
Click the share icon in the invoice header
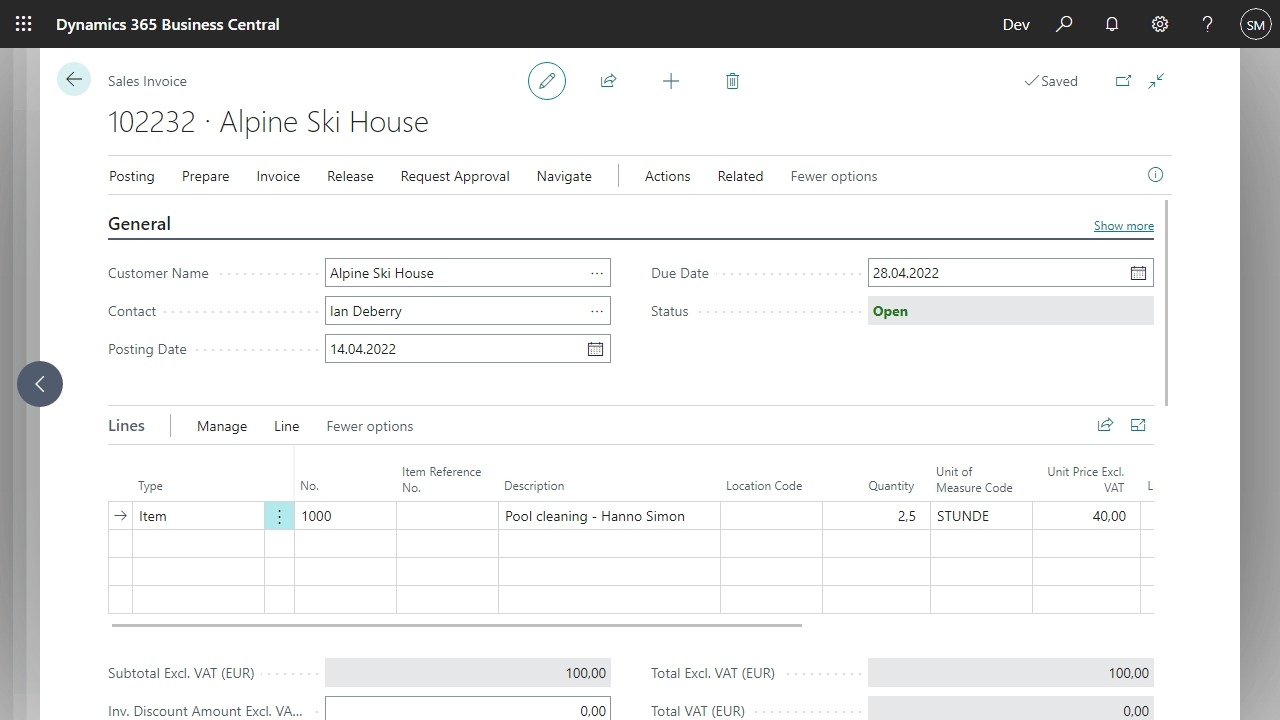608,81
